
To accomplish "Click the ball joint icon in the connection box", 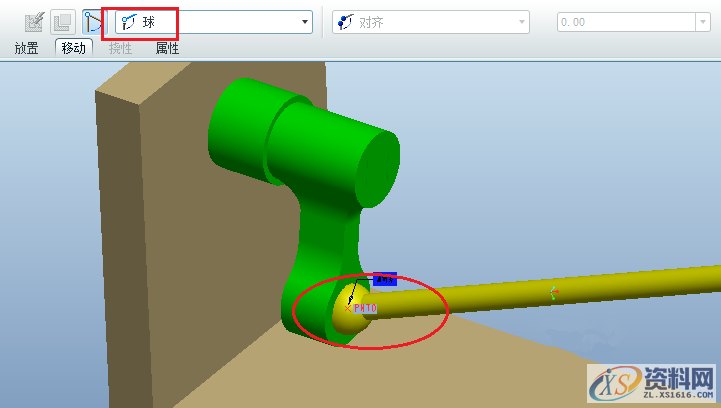I will pos(129,22).
